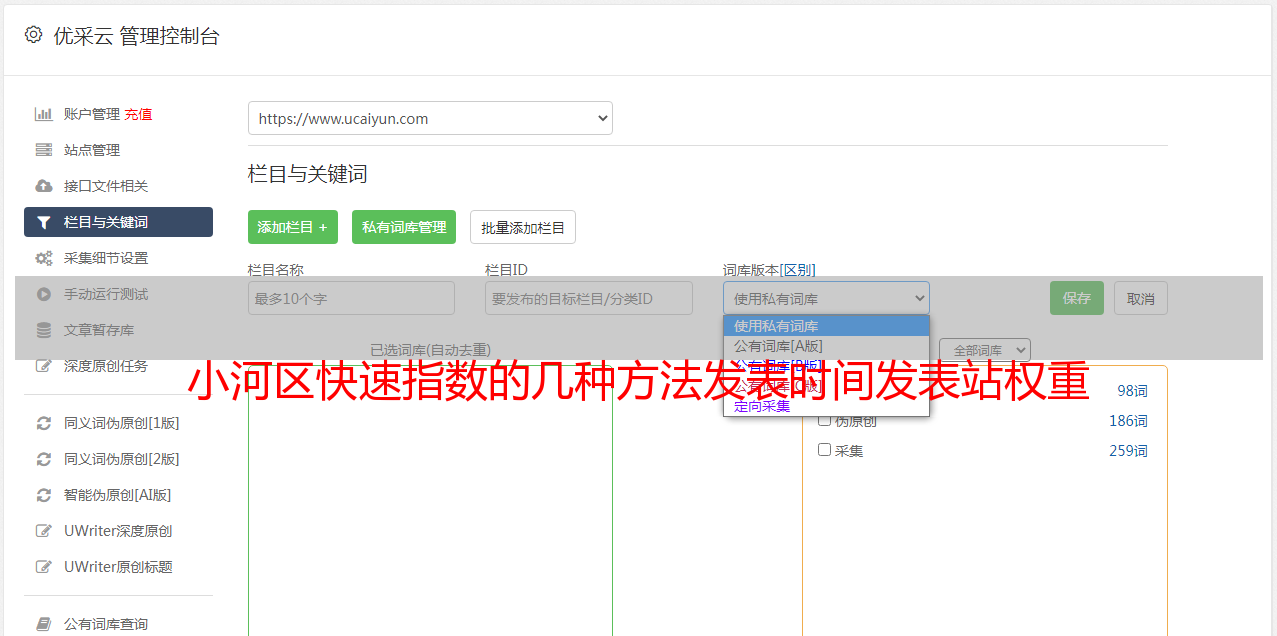The height and width of the screenshot is (636, 1277).
Task: Click the 添加栏目 + button
Action: (293, 227)
